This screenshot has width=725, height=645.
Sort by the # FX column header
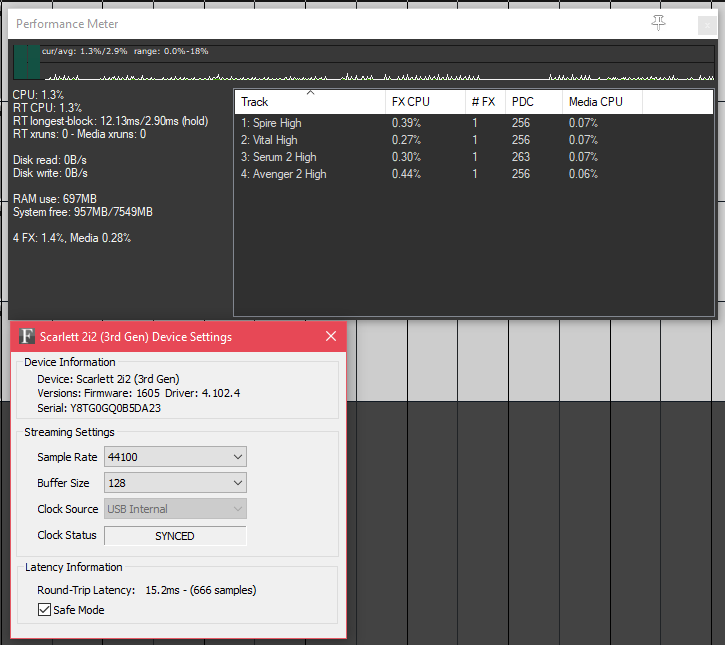pos(485,102)
